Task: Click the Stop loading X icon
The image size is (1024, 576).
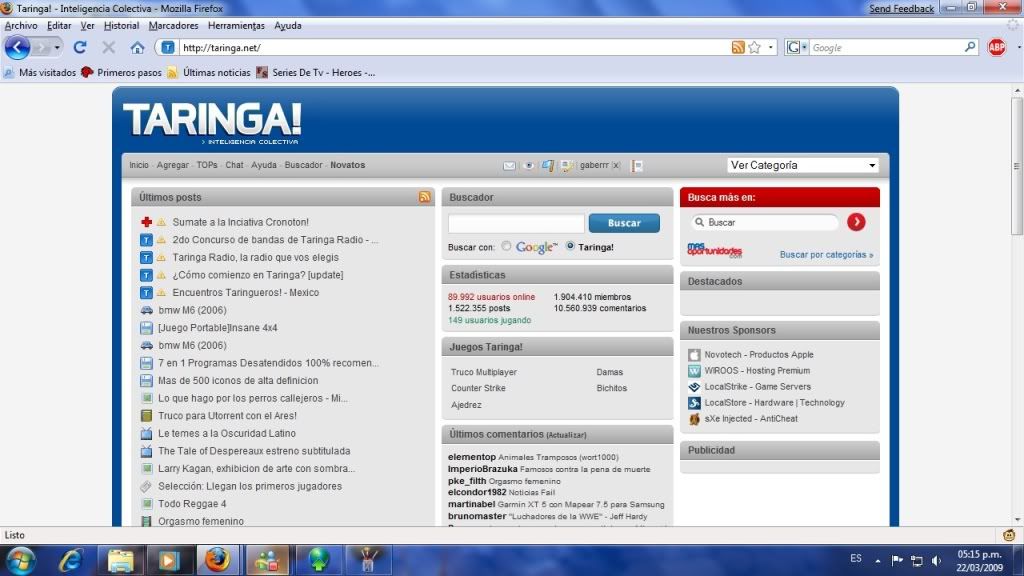Action: 108,48
